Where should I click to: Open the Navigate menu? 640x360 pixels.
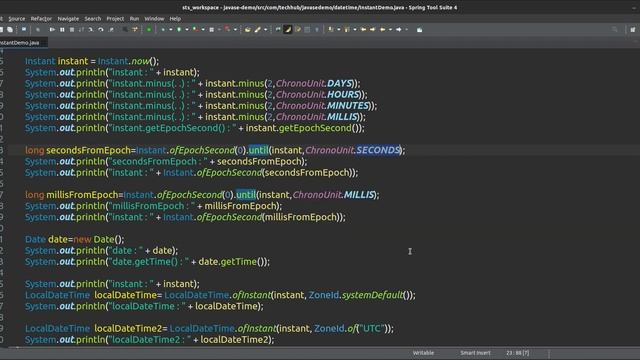tap(68, 19)
